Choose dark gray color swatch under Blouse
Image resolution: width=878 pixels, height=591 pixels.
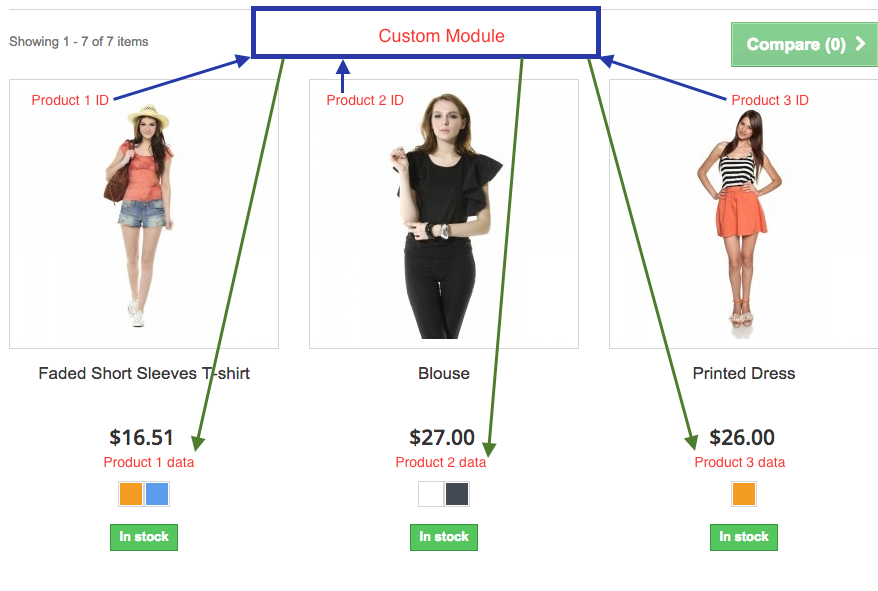tap(457, 494)
